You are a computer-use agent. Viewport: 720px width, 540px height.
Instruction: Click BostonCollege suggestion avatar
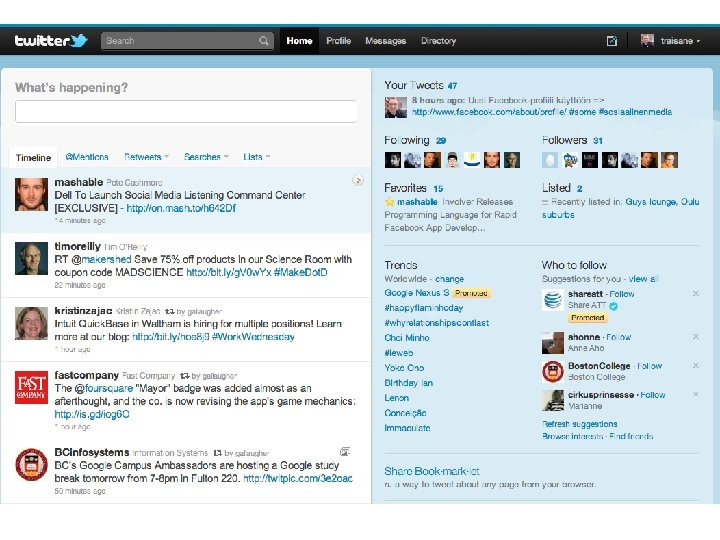[x=553, y=371]
